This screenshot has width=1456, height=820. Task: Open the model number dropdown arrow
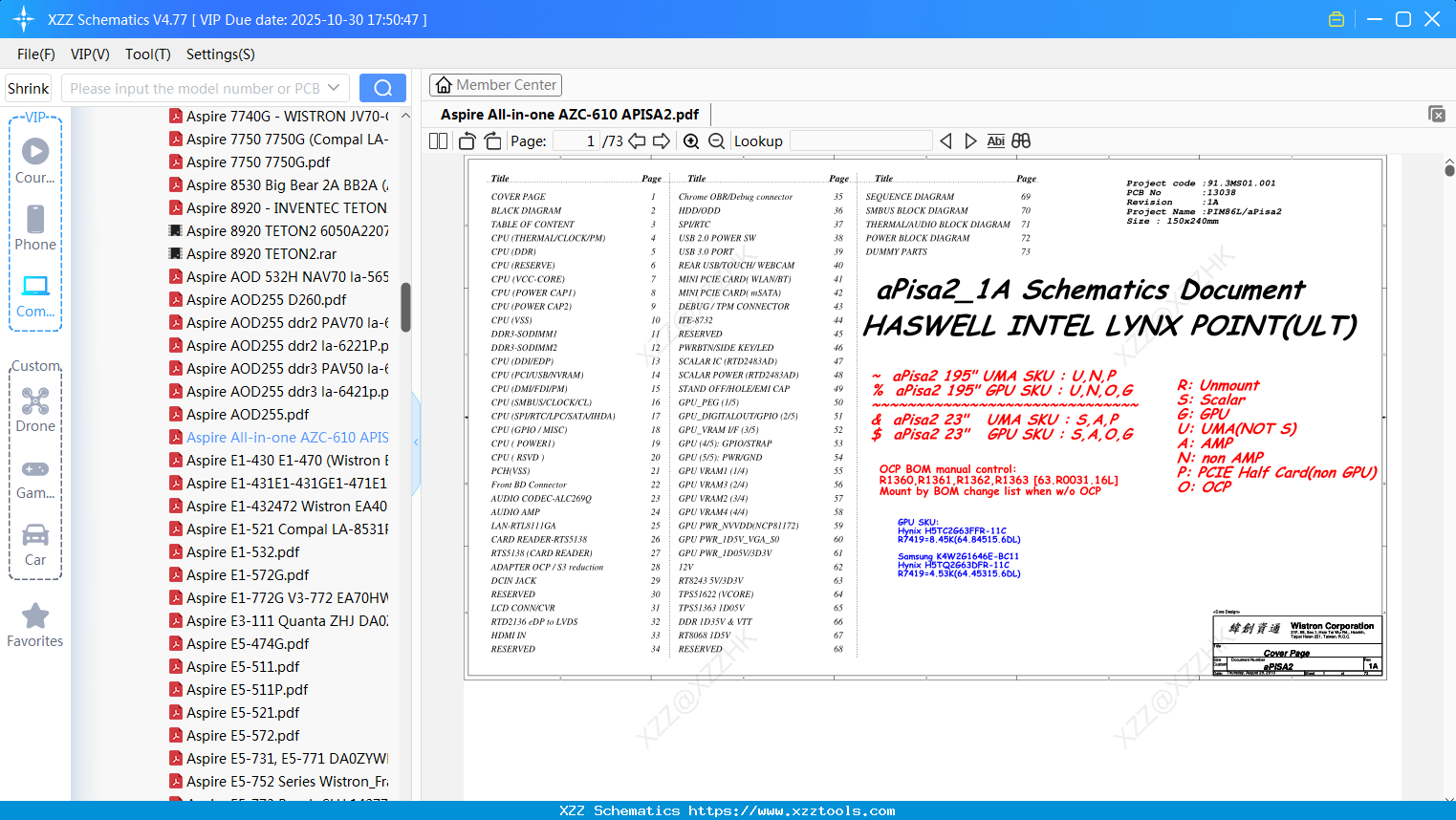point(334,88)
